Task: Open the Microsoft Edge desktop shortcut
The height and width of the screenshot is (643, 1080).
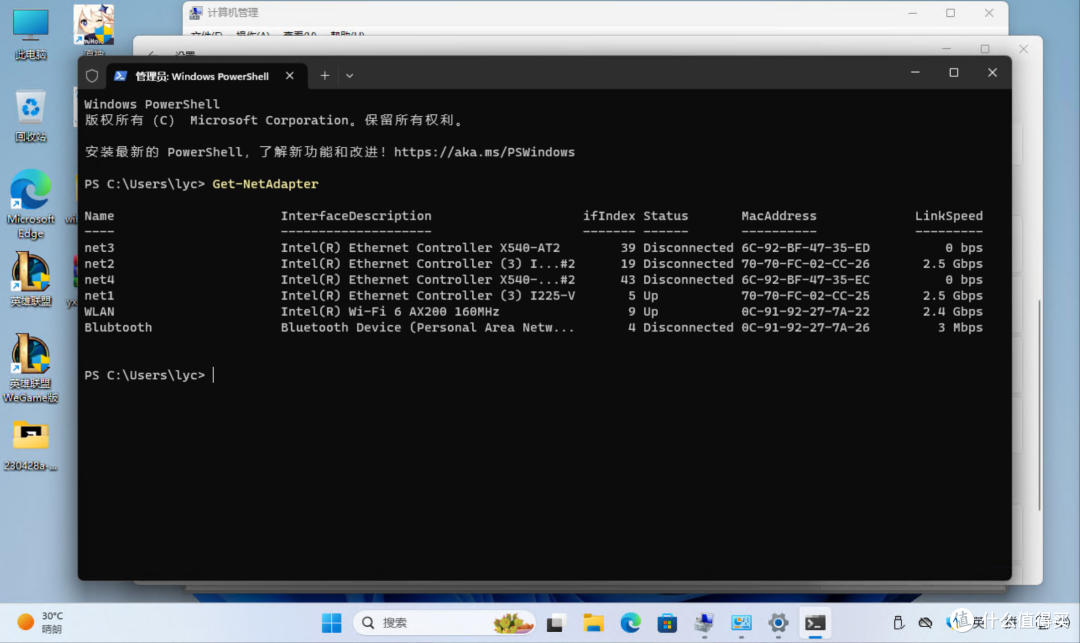Action: (31, 204)
